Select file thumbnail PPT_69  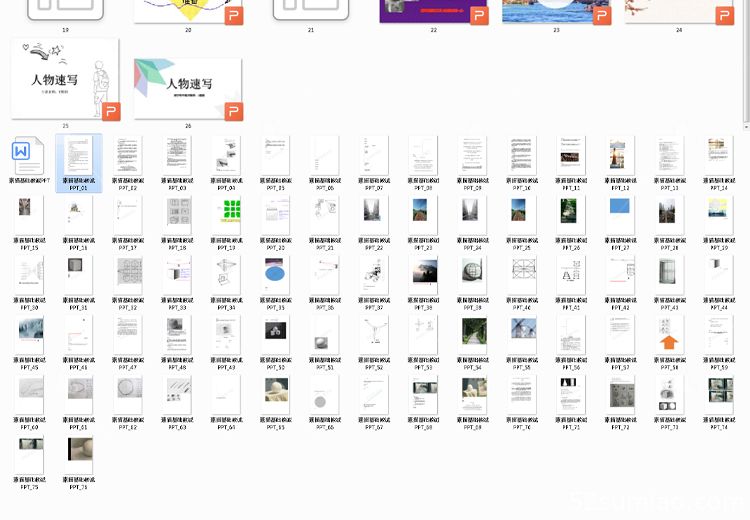[x=473, y=395]
